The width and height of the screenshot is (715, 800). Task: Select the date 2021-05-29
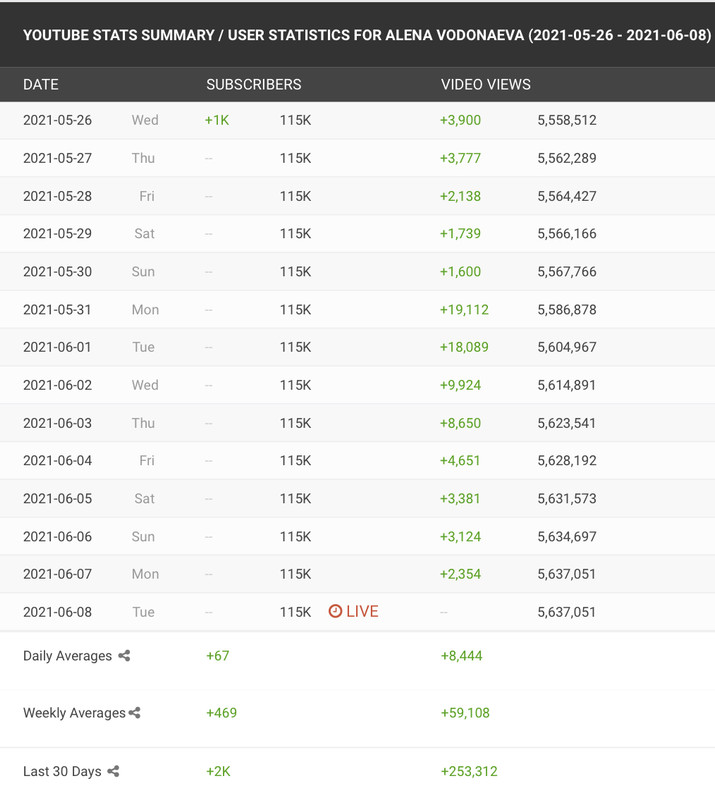pyautogui.click(x=58, y=233)
